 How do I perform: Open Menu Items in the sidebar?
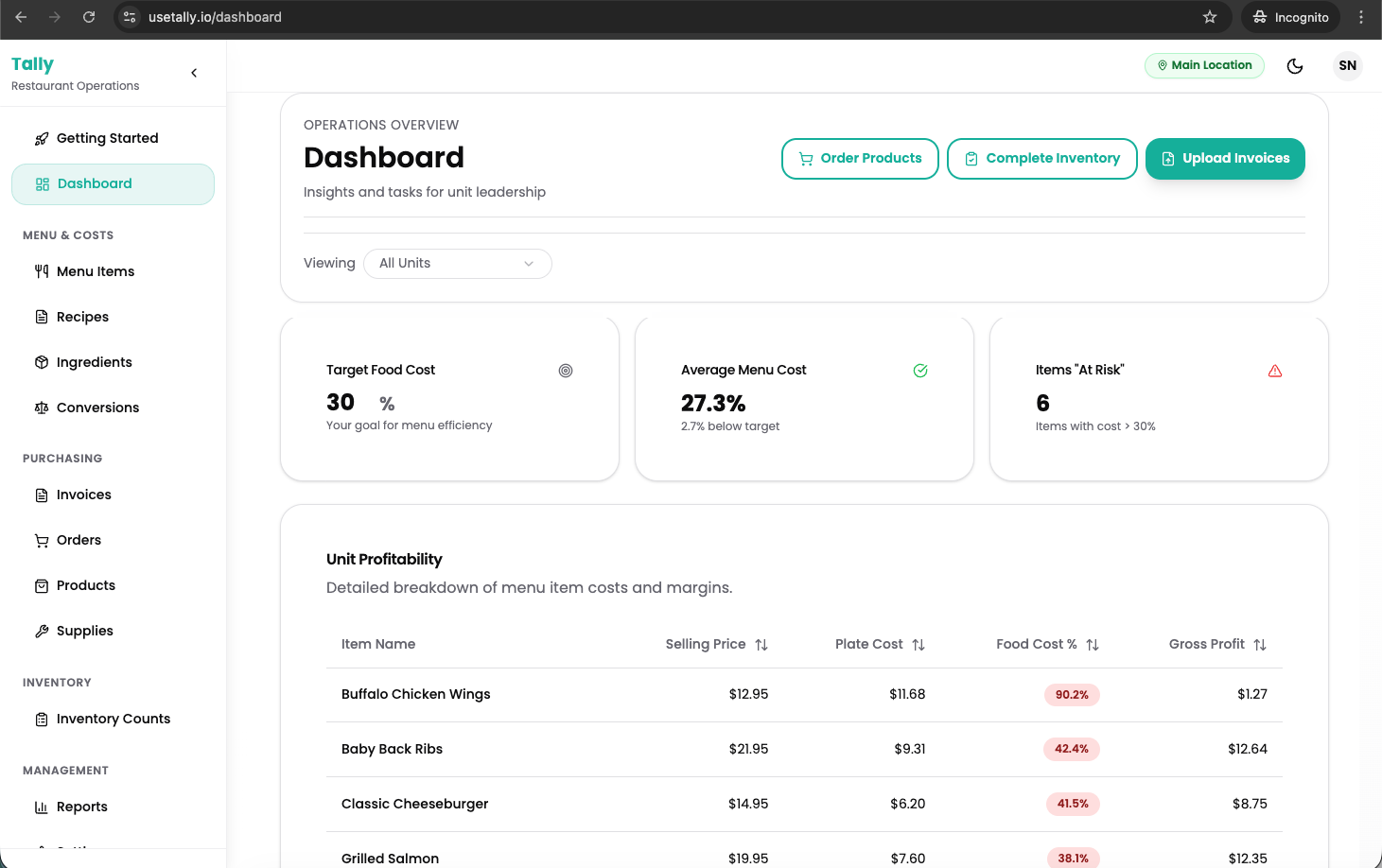pos(96,272)
